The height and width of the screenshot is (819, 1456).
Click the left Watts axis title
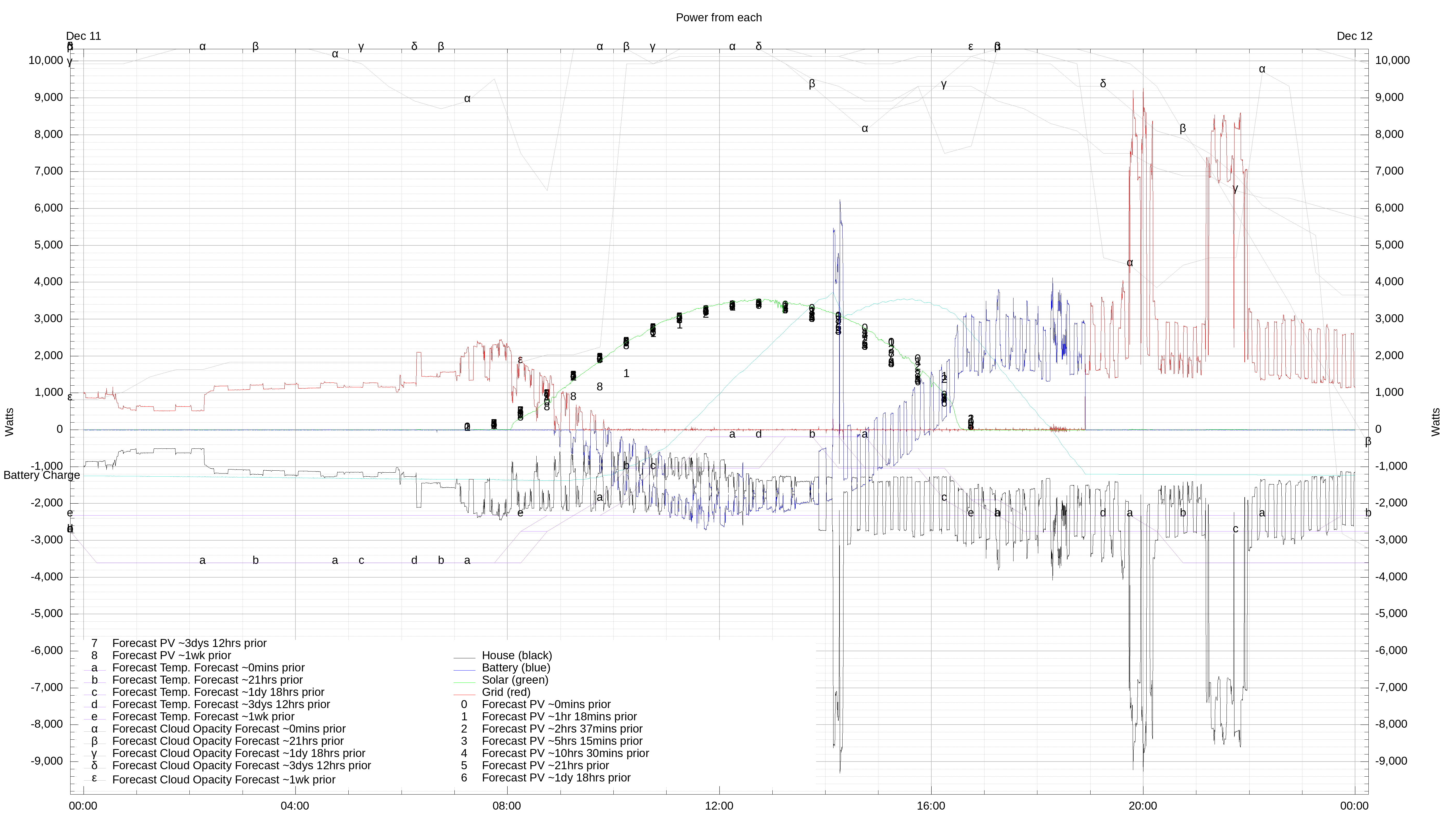point(10,422)
